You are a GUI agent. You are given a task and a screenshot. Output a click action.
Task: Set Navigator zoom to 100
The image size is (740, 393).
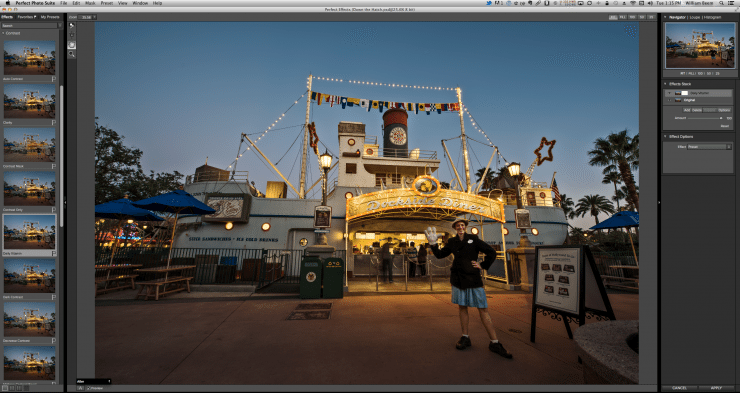(x=700, y=73)
